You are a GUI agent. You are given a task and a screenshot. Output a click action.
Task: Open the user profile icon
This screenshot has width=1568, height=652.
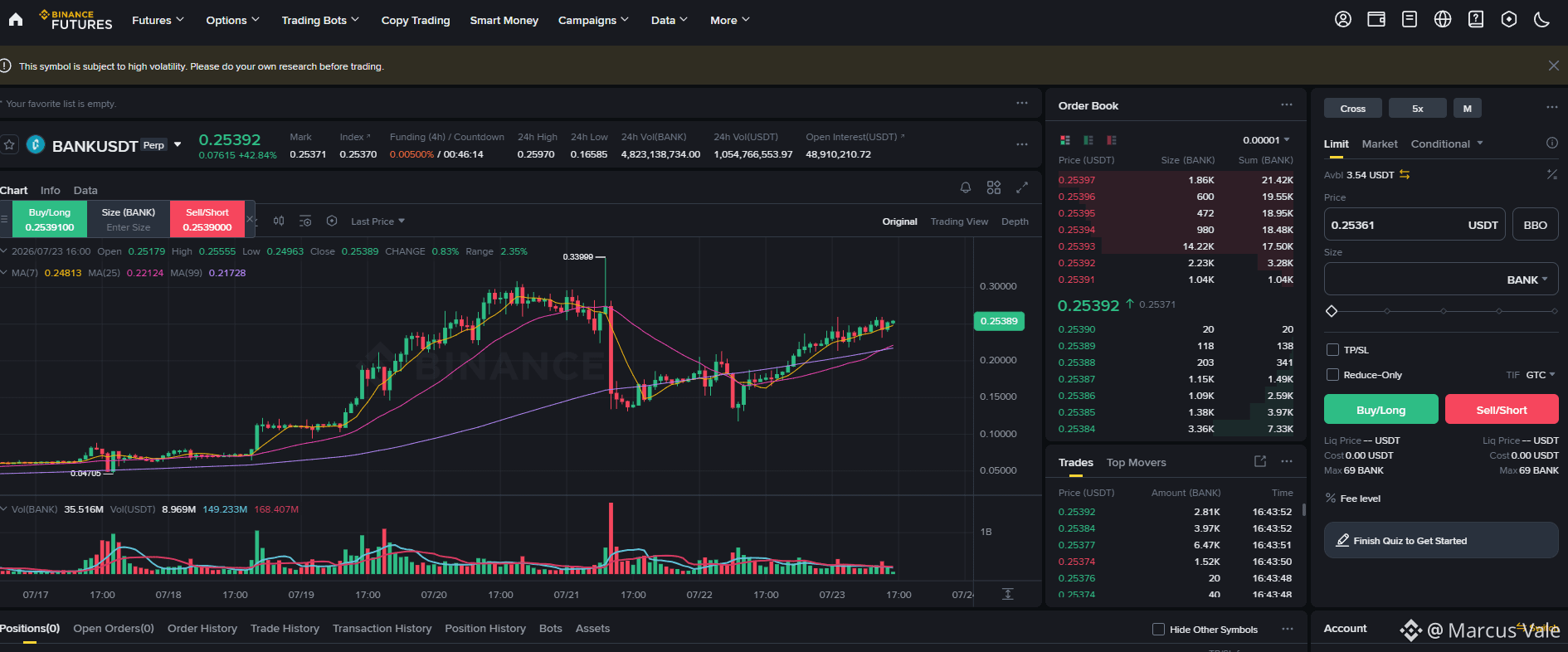pos(1343,19)
